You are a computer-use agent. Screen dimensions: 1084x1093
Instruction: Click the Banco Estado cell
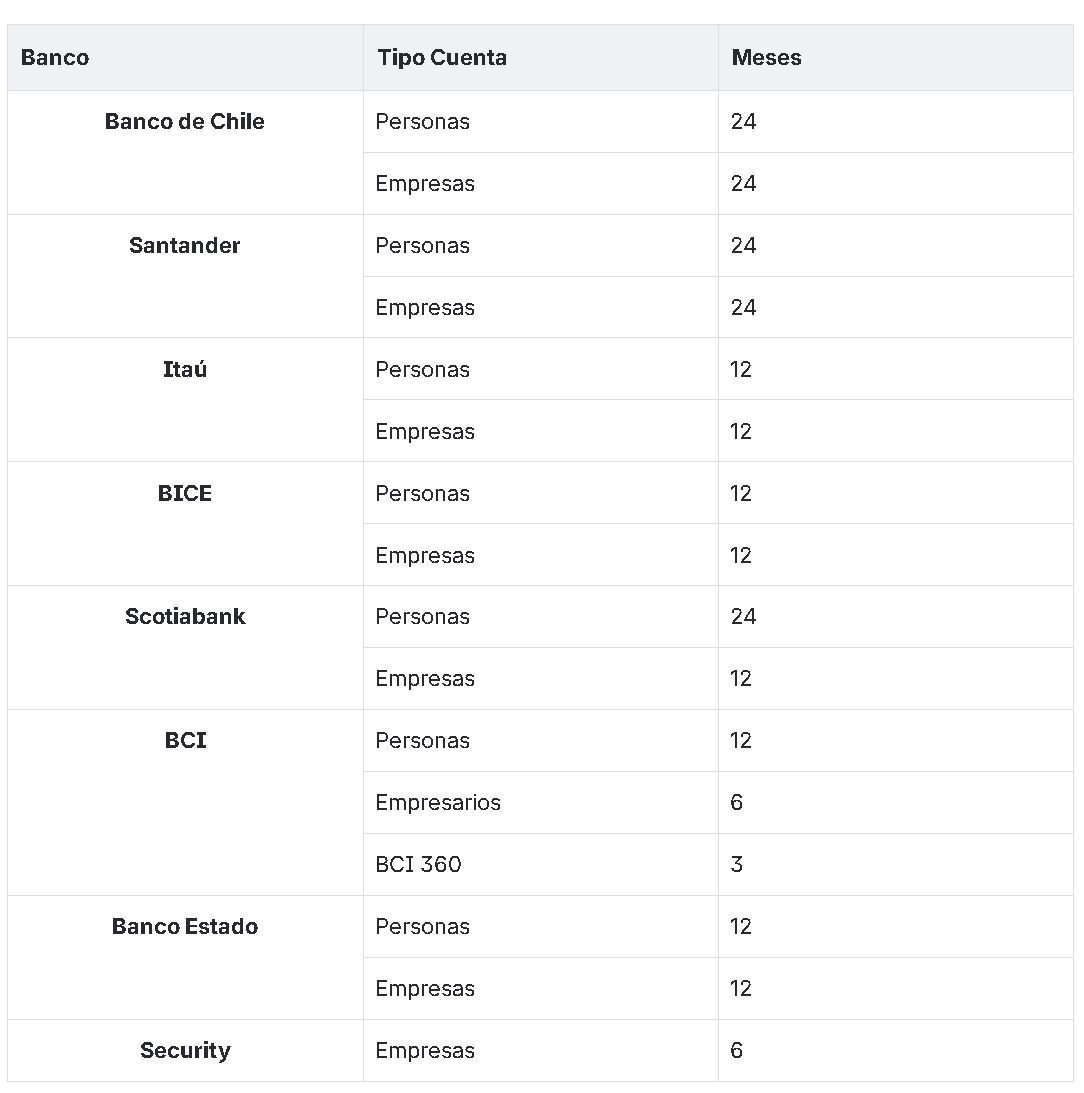click(185, 927)
